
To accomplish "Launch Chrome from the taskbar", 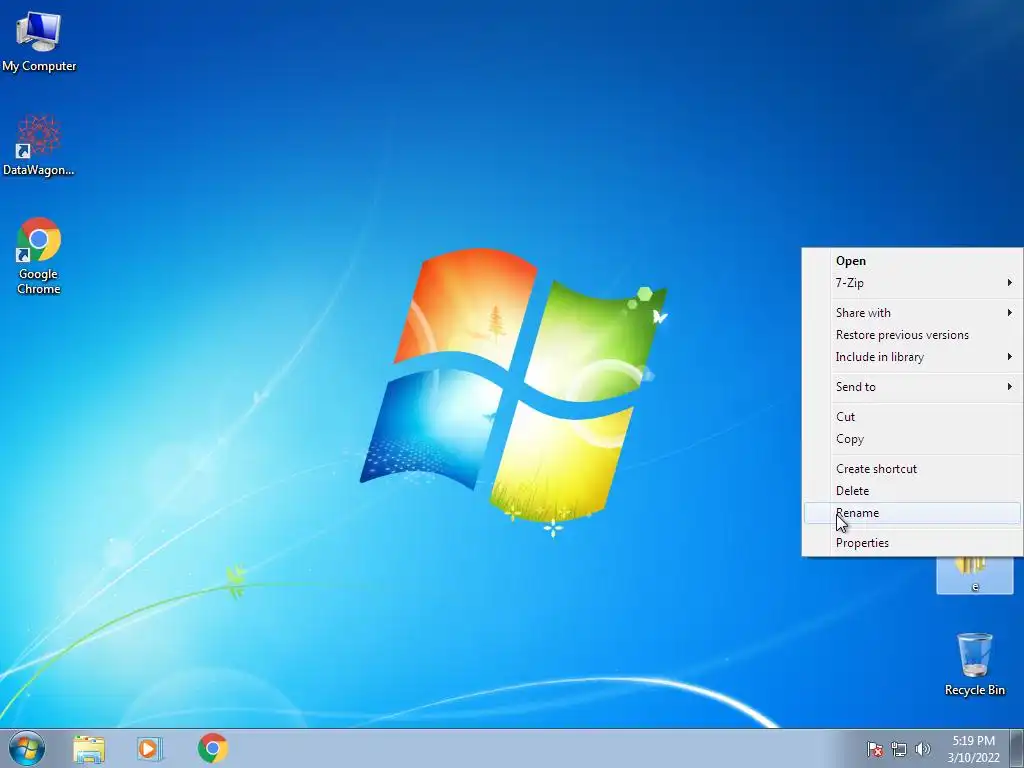I will click(212, 748).
